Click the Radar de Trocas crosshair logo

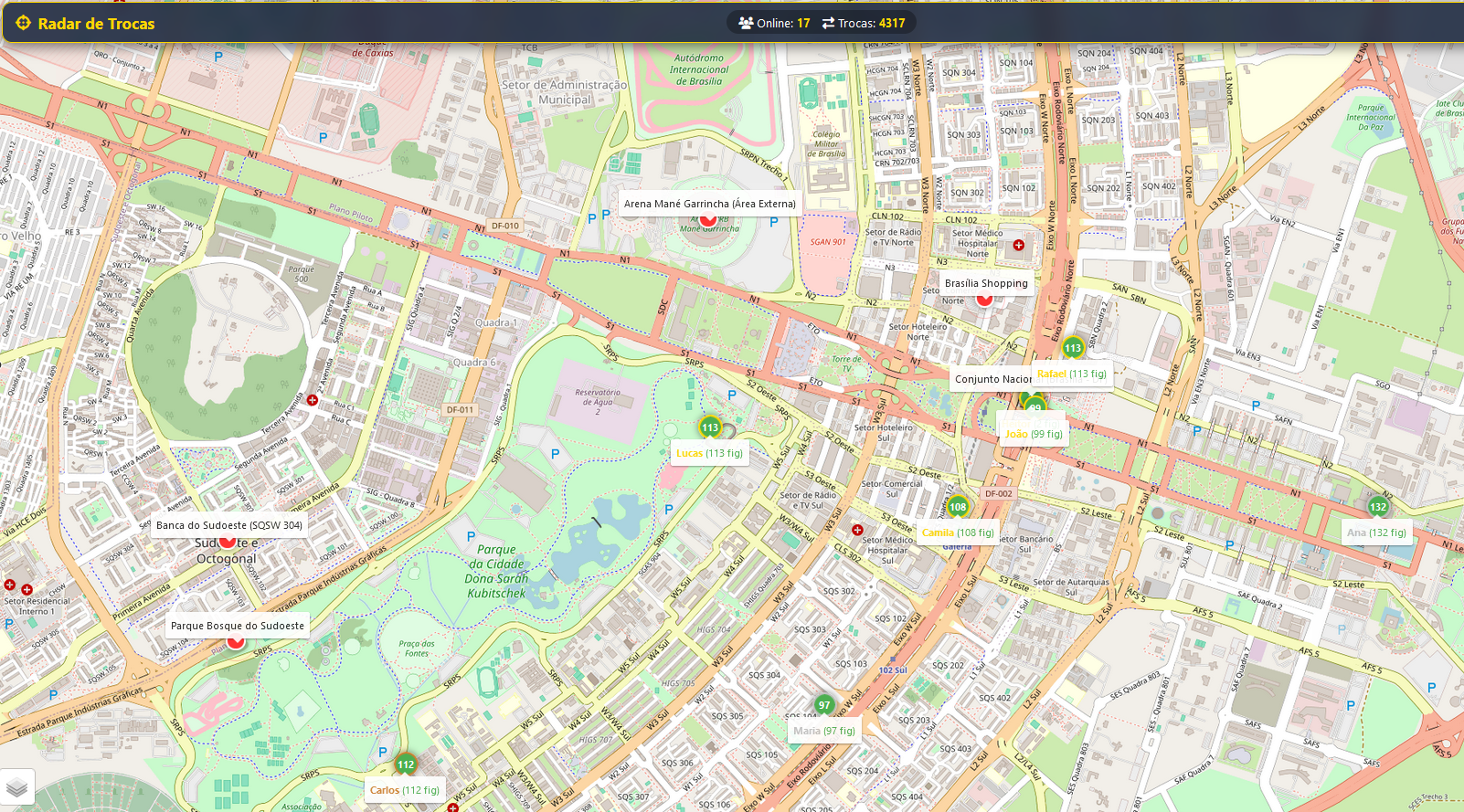coord(23,23)
